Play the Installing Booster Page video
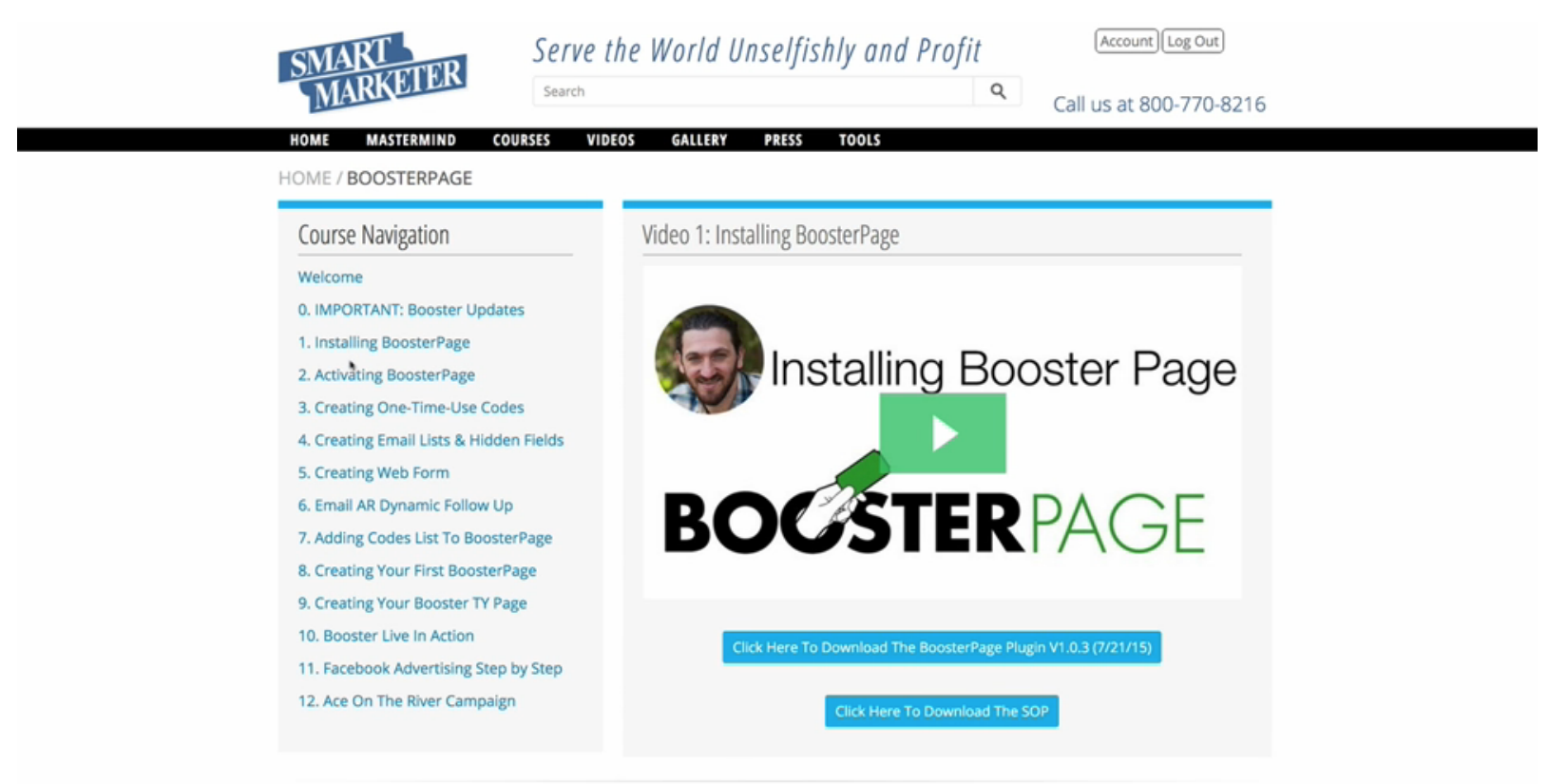The image size is (1549, 784). pyautogui.click(x=942, y=433)
